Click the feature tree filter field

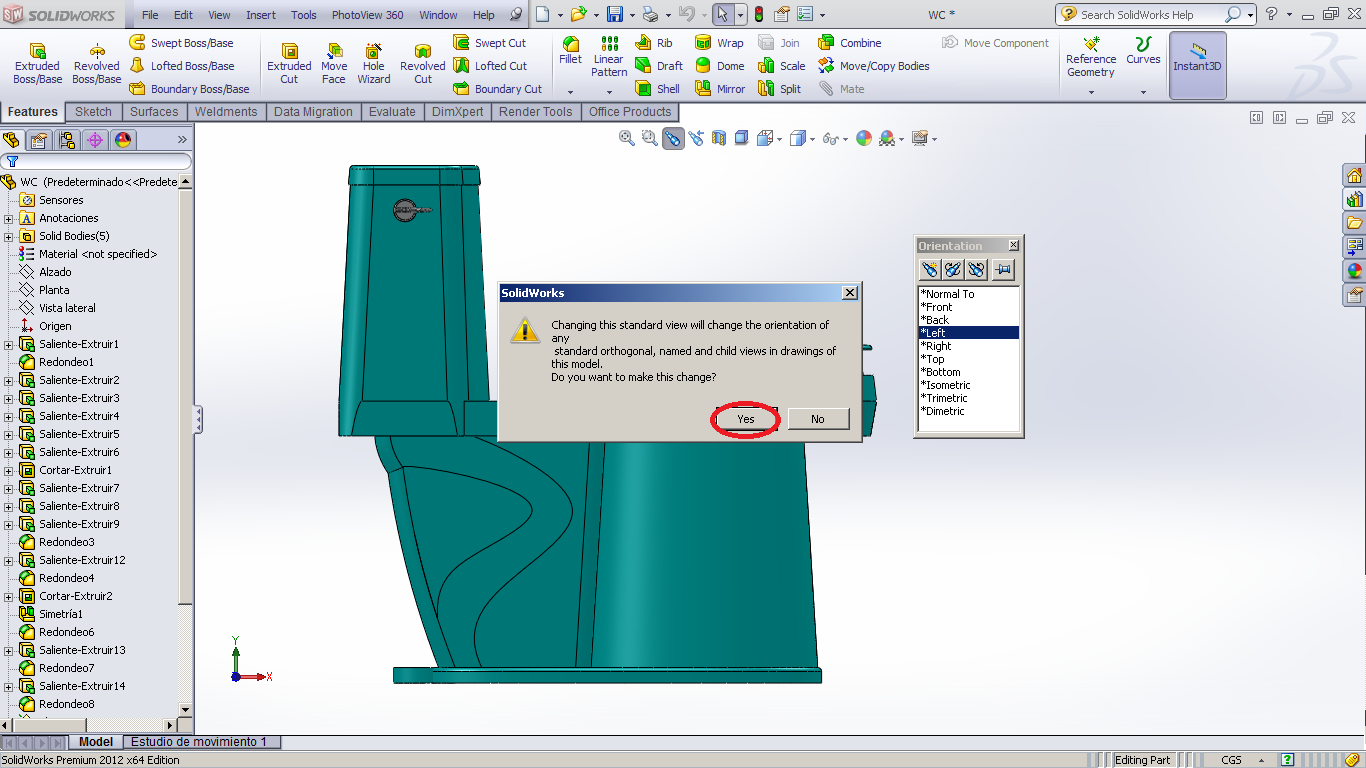click(96, 161)
